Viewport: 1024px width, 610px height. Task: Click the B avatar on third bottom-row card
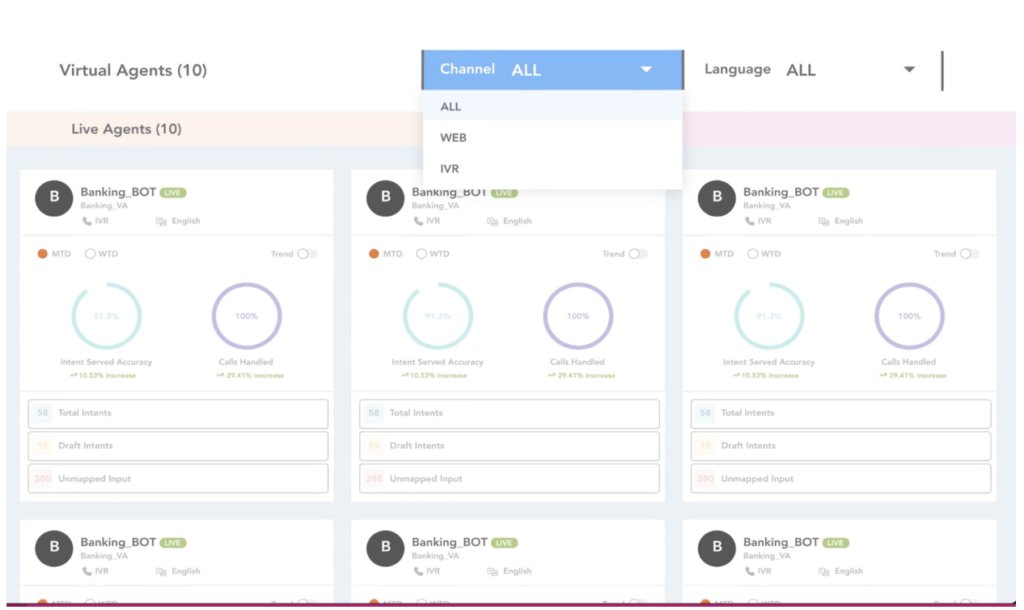(716, 548)
